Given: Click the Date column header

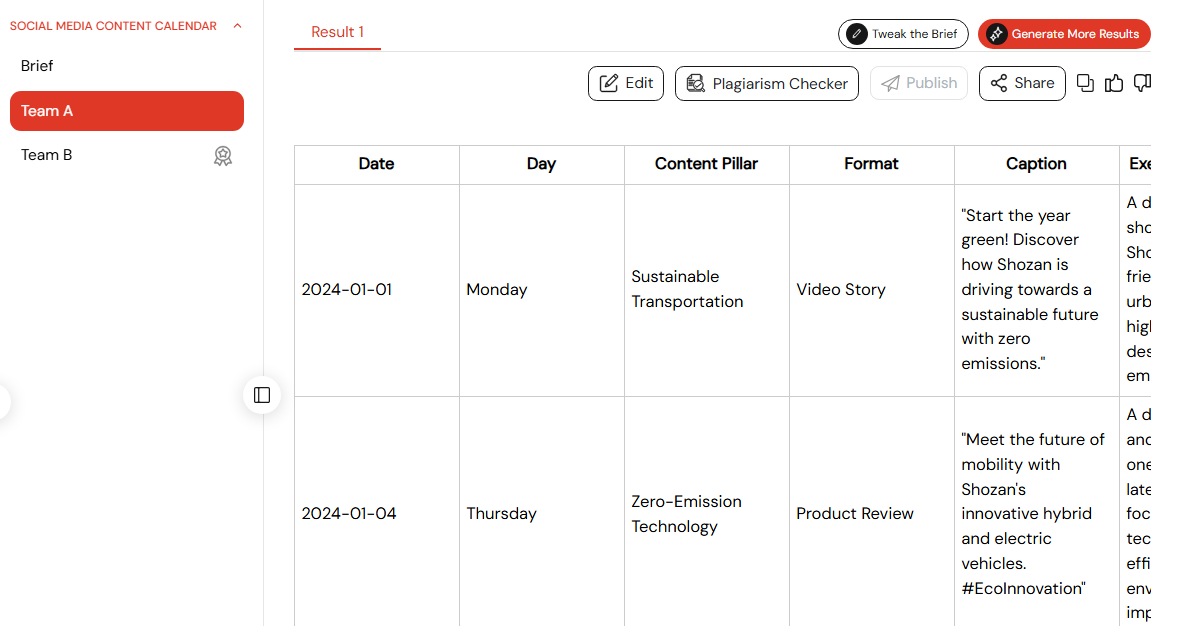Looking at the screenshot, I should pyautogui.click(x=377, y=164).
